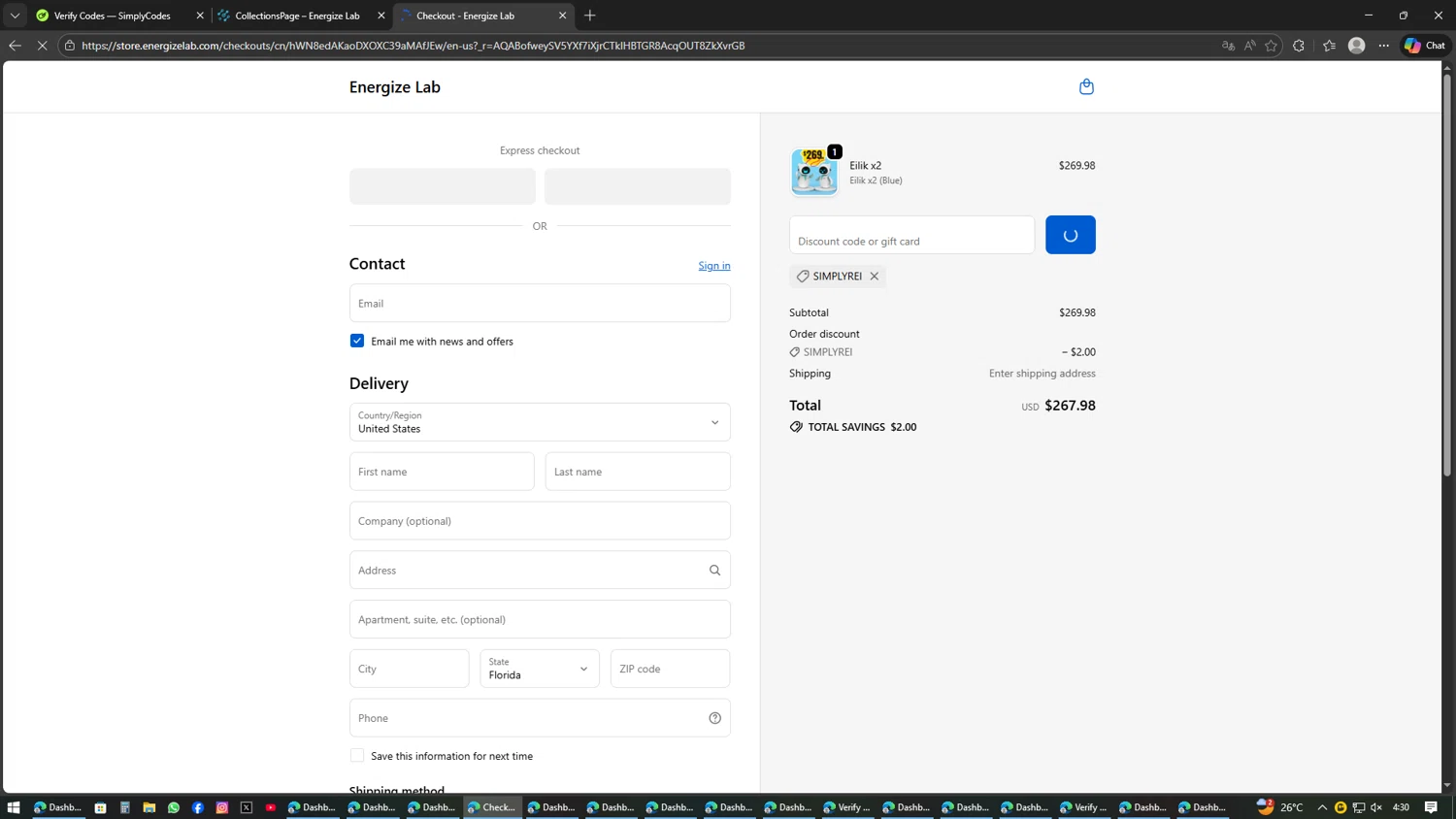Uncheck Email me with news and offers
The image size is (1456, 819).
pyautogui.click(x=357, y=341)
